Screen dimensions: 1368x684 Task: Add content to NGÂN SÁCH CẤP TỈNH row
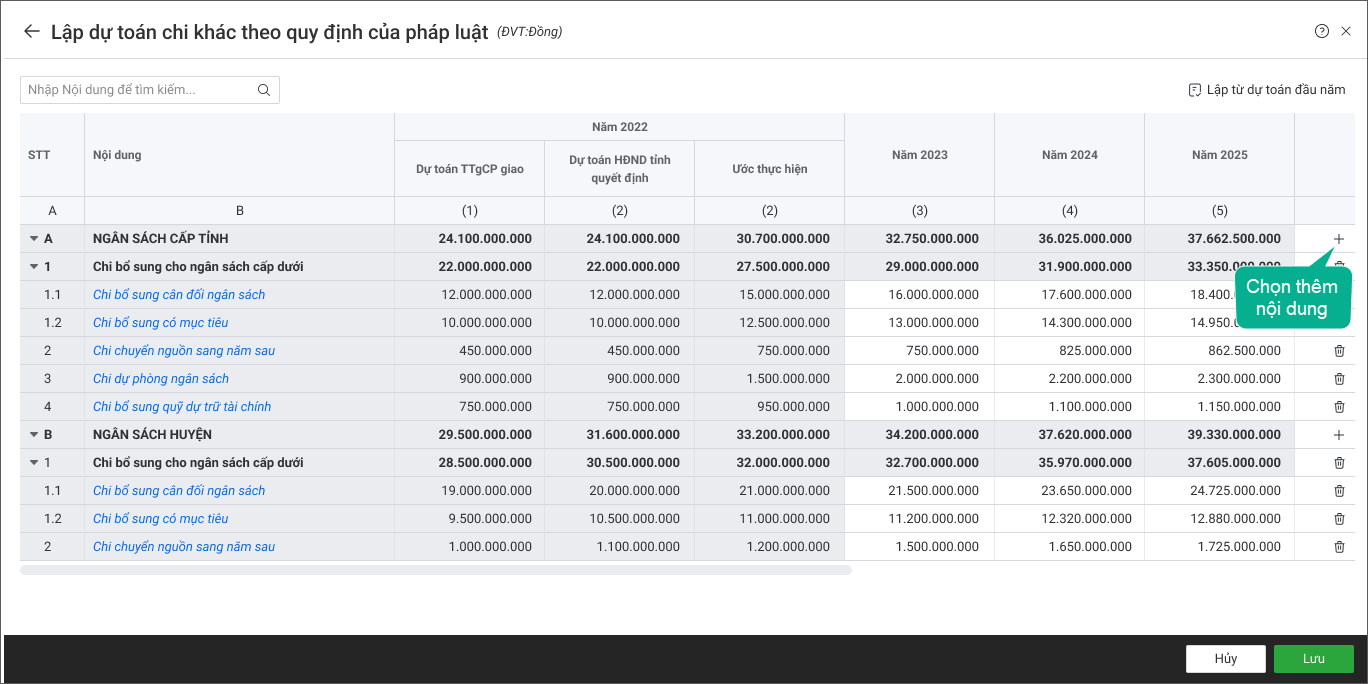point(1339,239)
